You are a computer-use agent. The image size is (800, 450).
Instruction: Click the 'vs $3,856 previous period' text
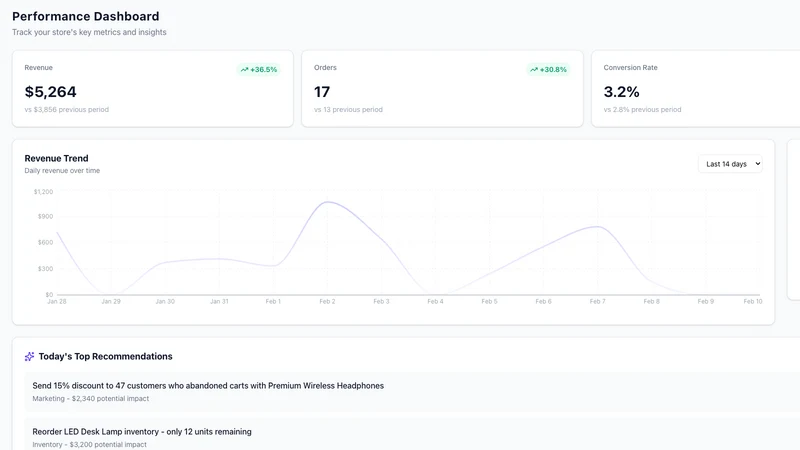(x=67, y=109)
